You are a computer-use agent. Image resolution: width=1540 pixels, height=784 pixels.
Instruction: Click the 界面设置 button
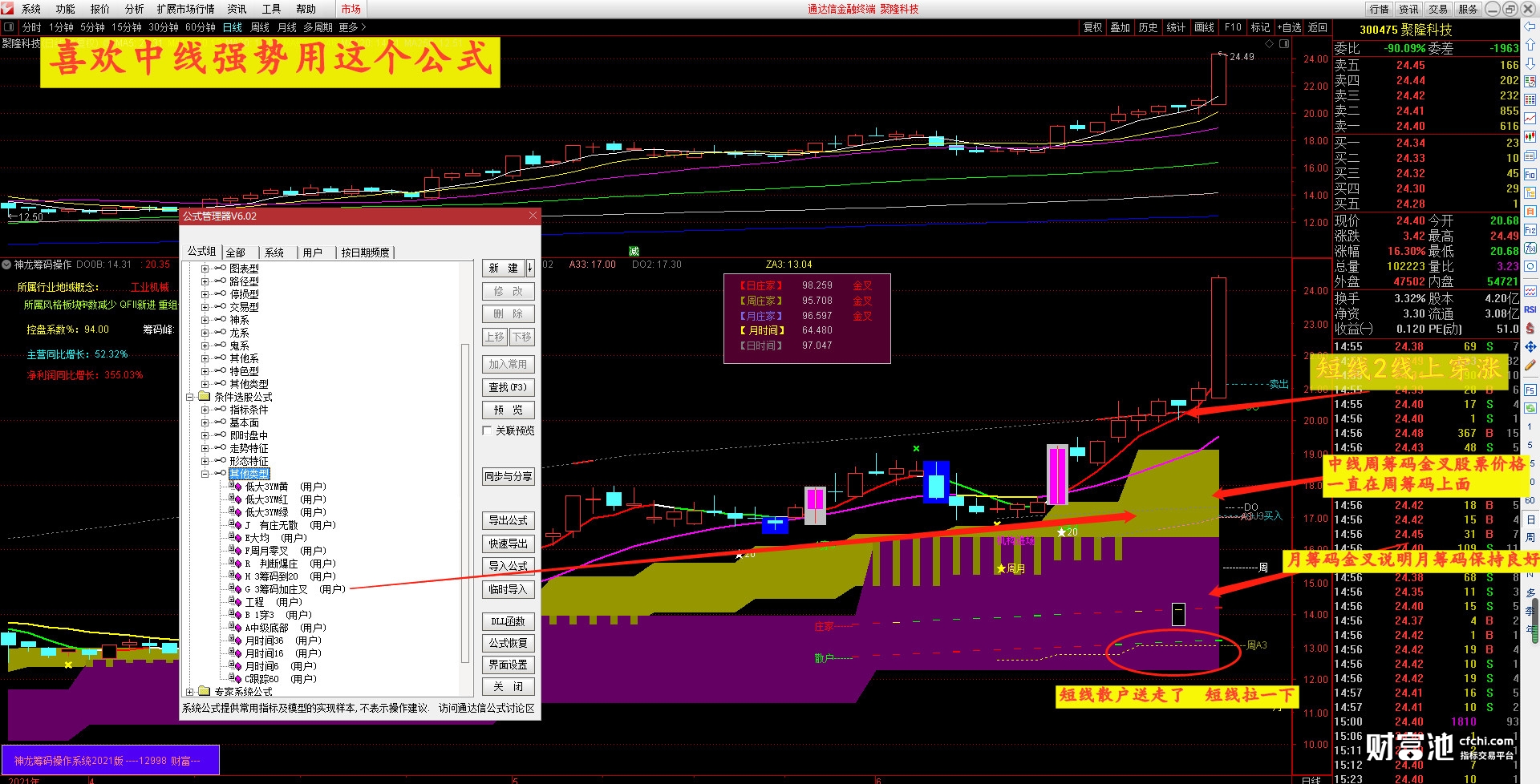(509, 665)
